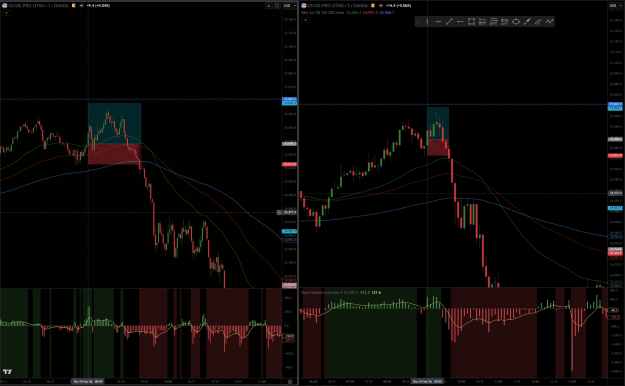Open time axis settings icon on left chart
This screenshot has height=386, width=625.
point(290,382)
